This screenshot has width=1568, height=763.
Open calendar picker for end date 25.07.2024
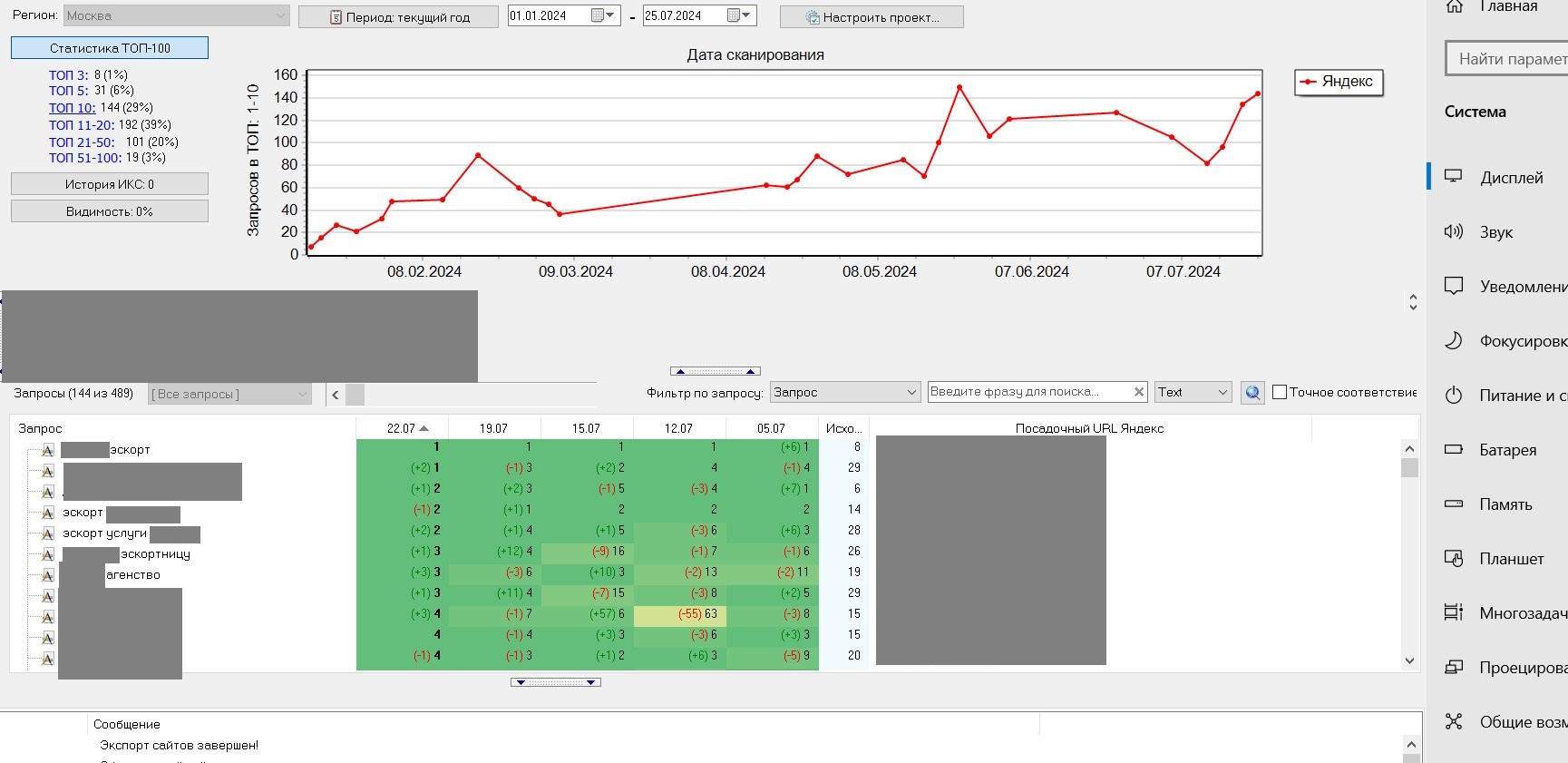(740, 15)
